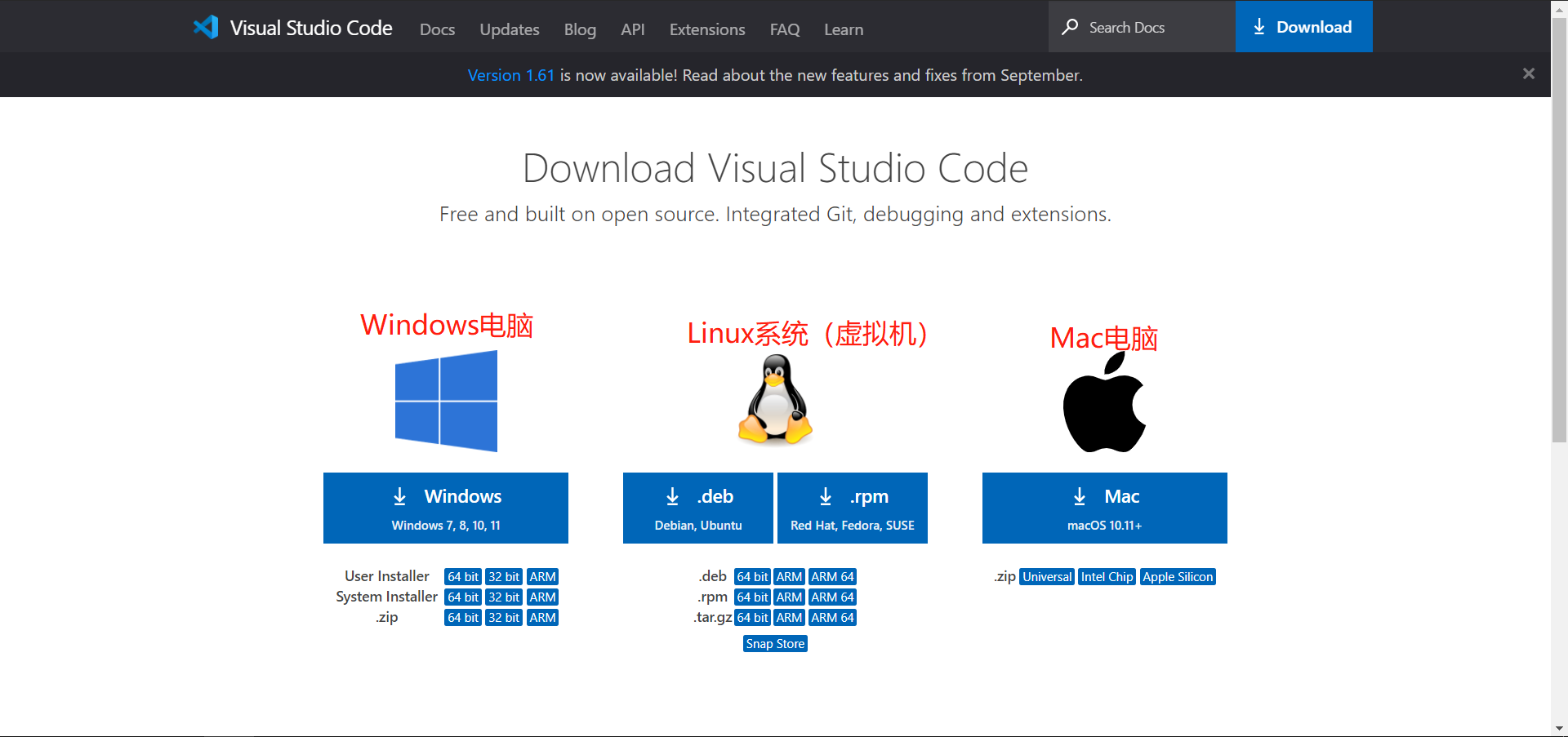This screenshot has width=1568, height=737.
Task: Open the Extensions page from the navigation
Action: coord(706,29)
